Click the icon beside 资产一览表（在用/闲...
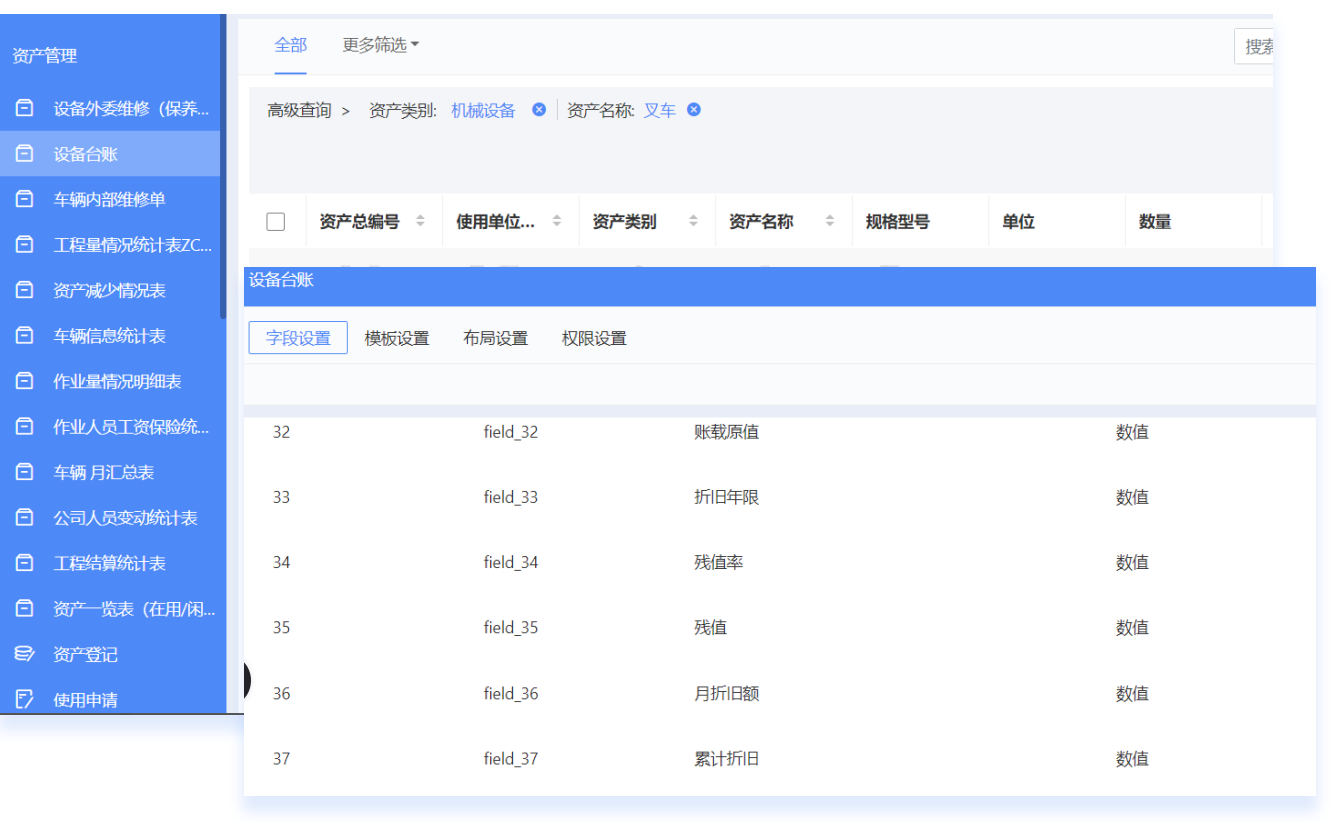The image size is (1344, 822). [25, 609]
